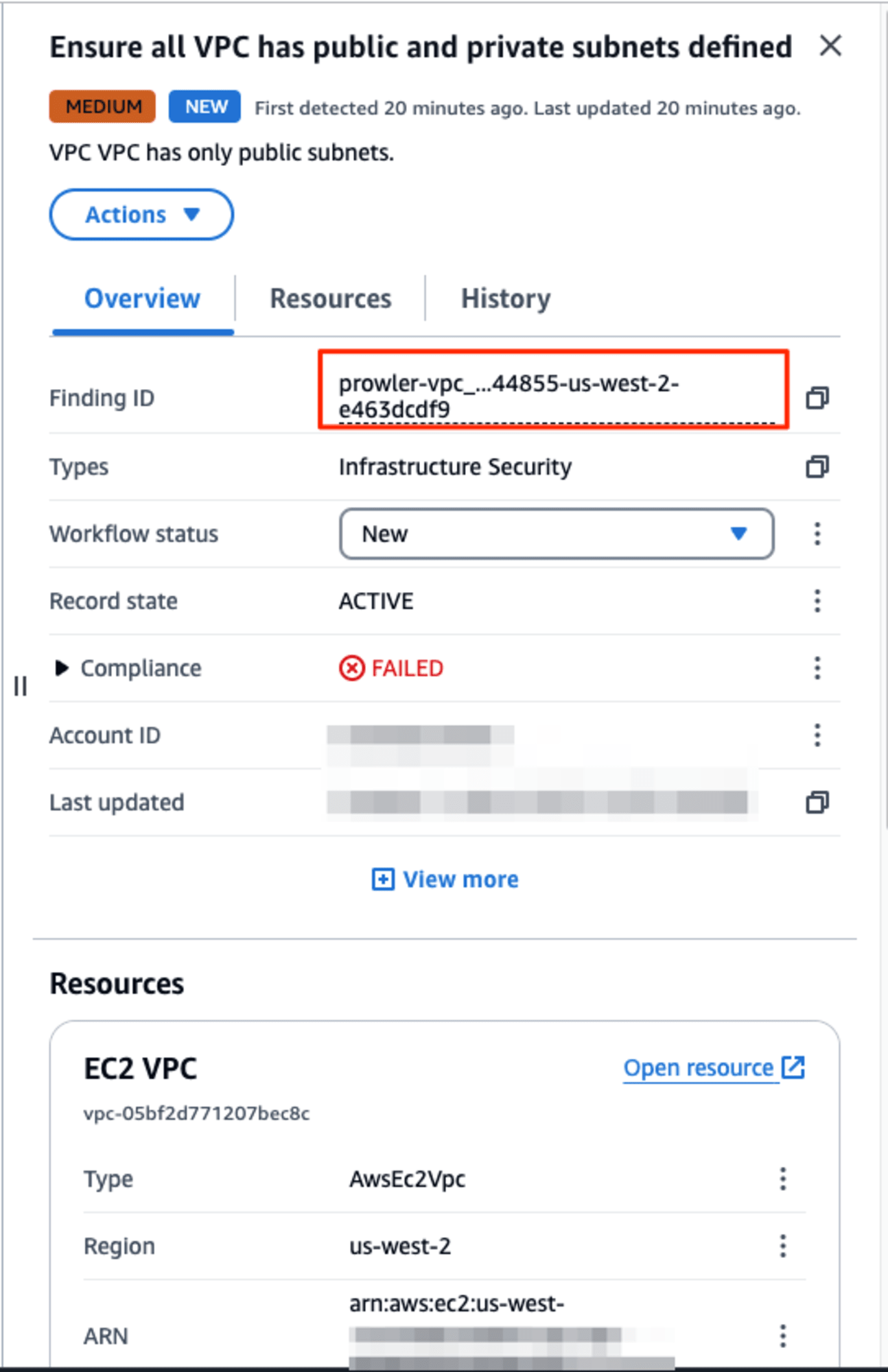Copy the Finding ID value

(x=817, y=397)
